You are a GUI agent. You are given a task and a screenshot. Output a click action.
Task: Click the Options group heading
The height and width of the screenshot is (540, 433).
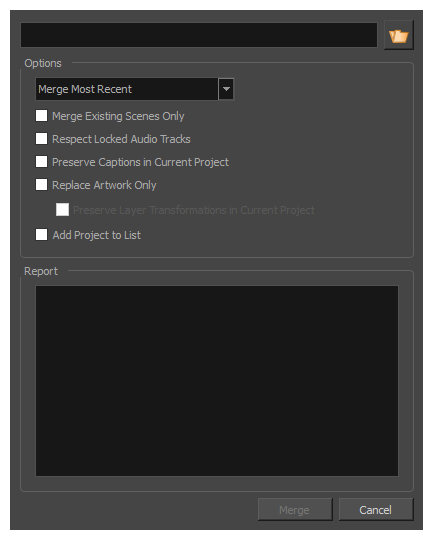point(43,63)
